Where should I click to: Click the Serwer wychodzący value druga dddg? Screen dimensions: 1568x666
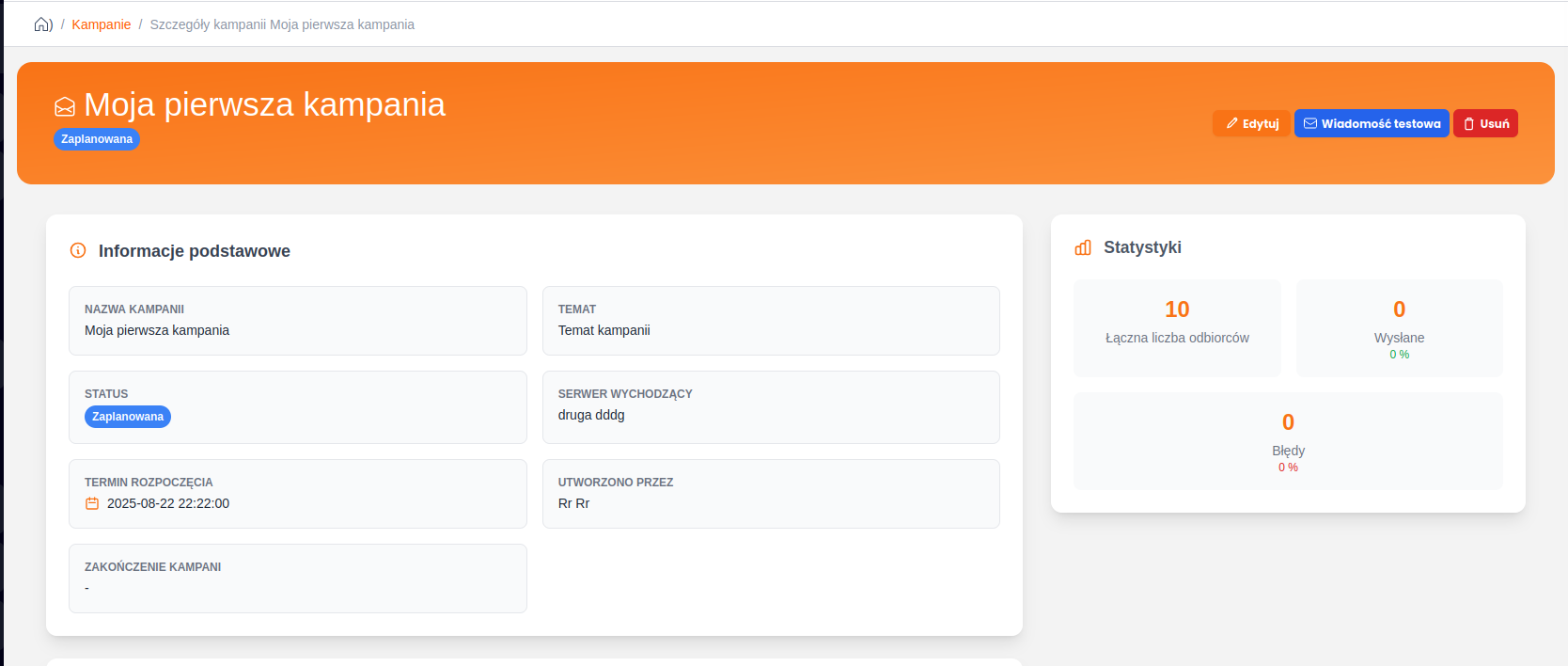tap(591, 415)
